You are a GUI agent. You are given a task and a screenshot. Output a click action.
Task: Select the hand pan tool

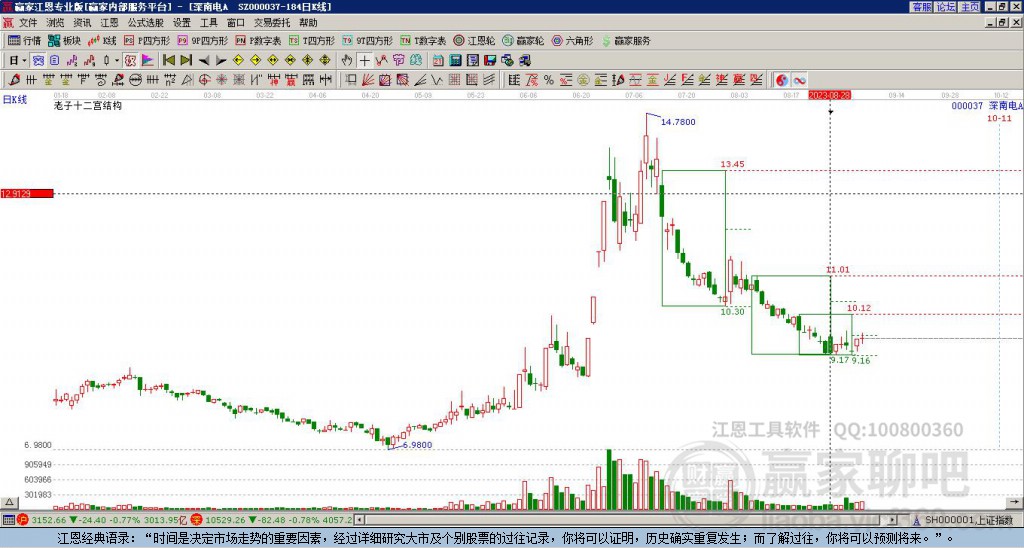tap(347, 60)
